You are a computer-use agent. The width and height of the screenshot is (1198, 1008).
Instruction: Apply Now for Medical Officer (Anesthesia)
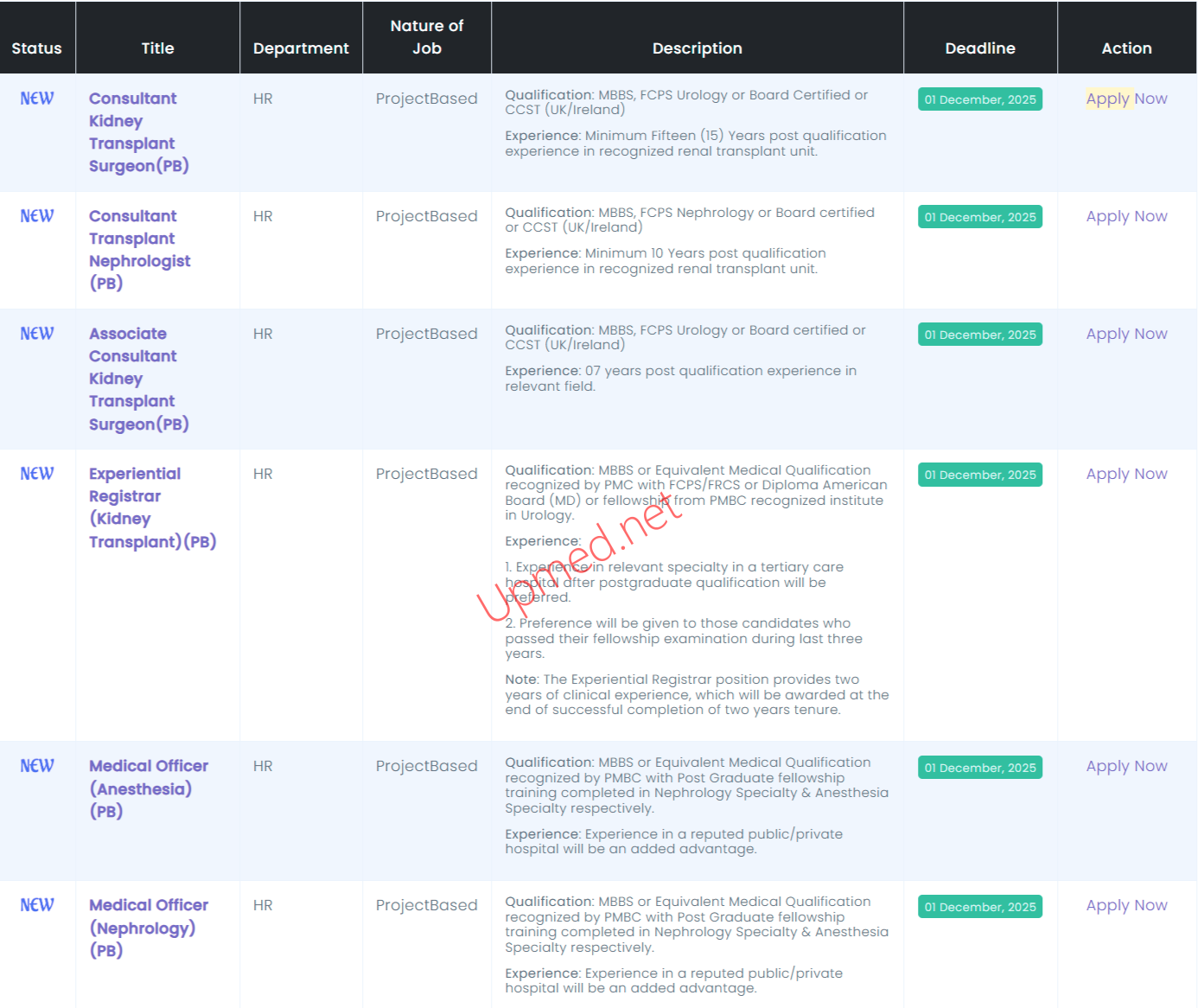coord(1126,766)
